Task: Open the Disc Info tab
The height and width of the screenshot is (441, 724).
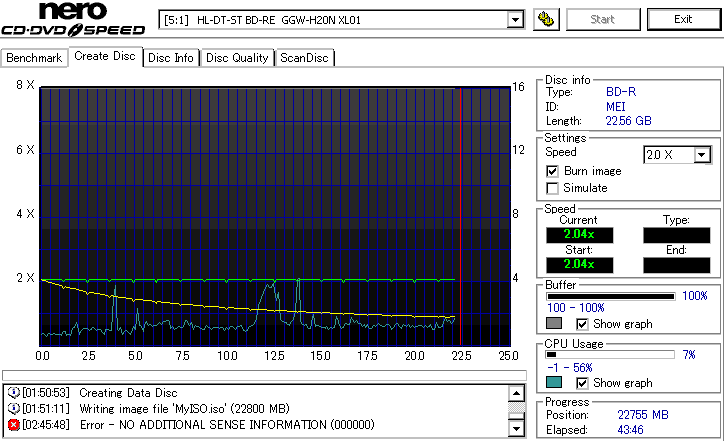Action: [x=171, y=58]
